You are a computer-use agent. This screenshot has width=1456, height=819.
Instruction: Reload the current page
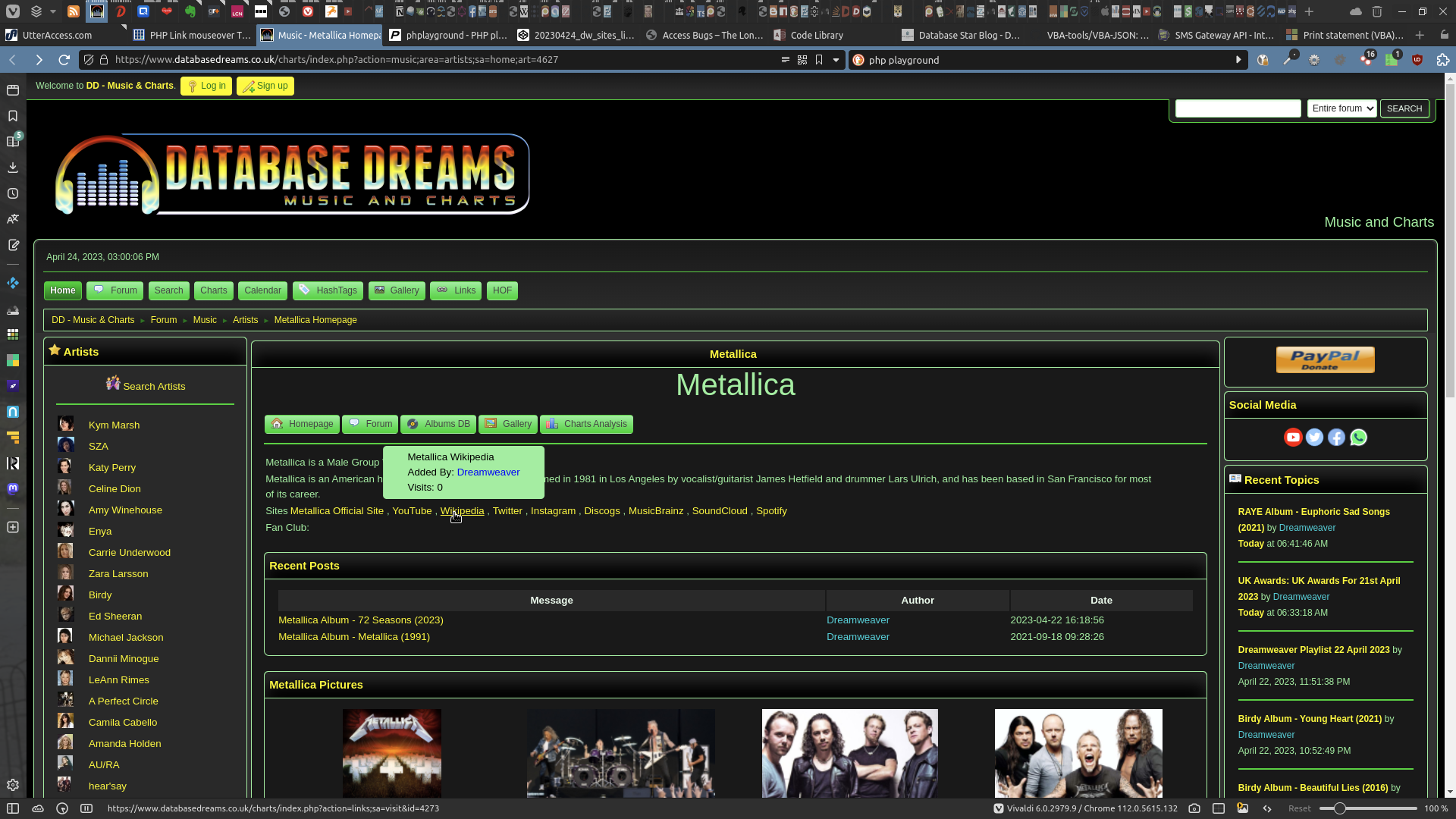coord(64,60)
